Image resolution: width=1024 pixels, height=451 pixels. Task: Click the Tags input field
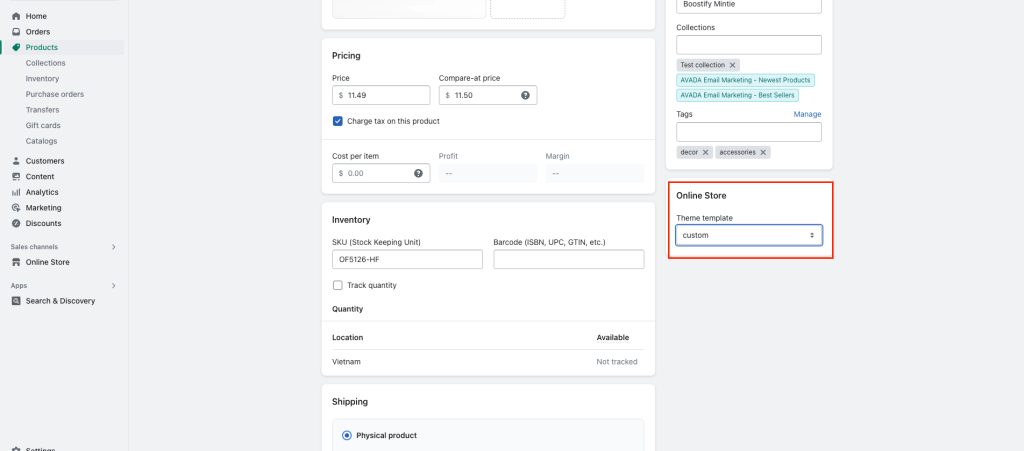pyautogui.click(x=749, y=132)
